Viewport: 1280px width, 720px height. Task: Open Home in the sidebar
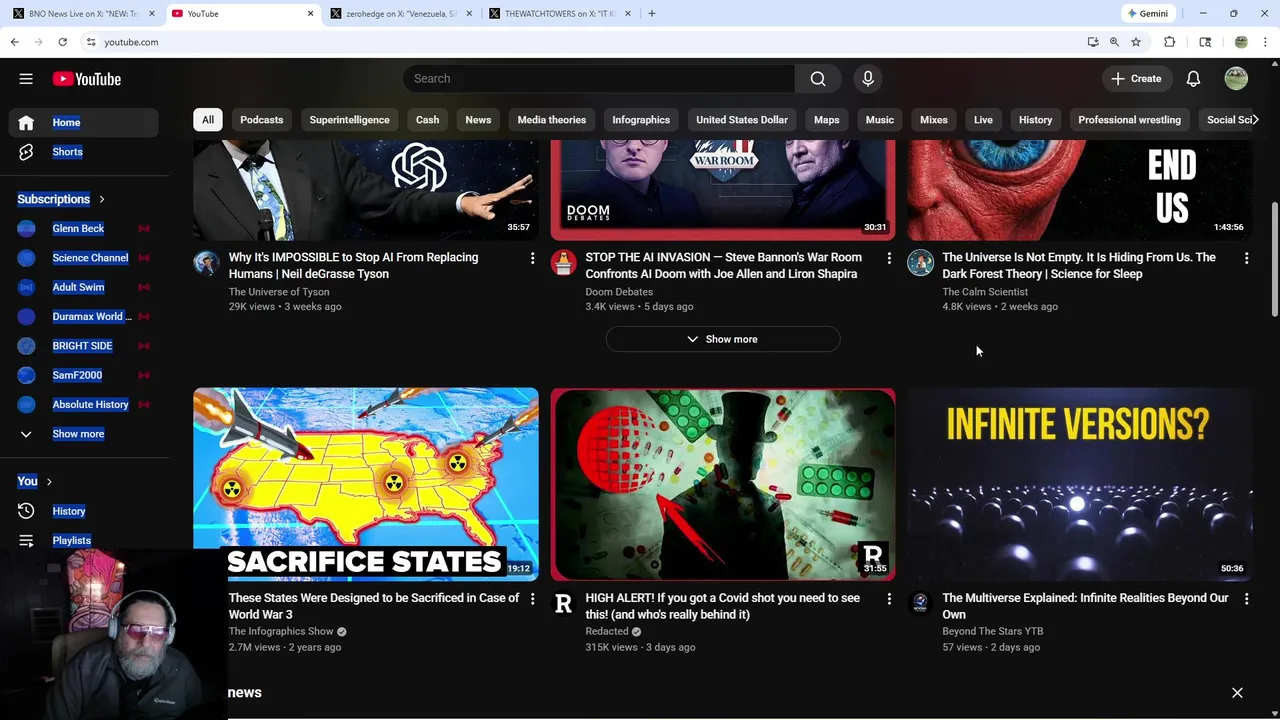(x=84, y=122)
